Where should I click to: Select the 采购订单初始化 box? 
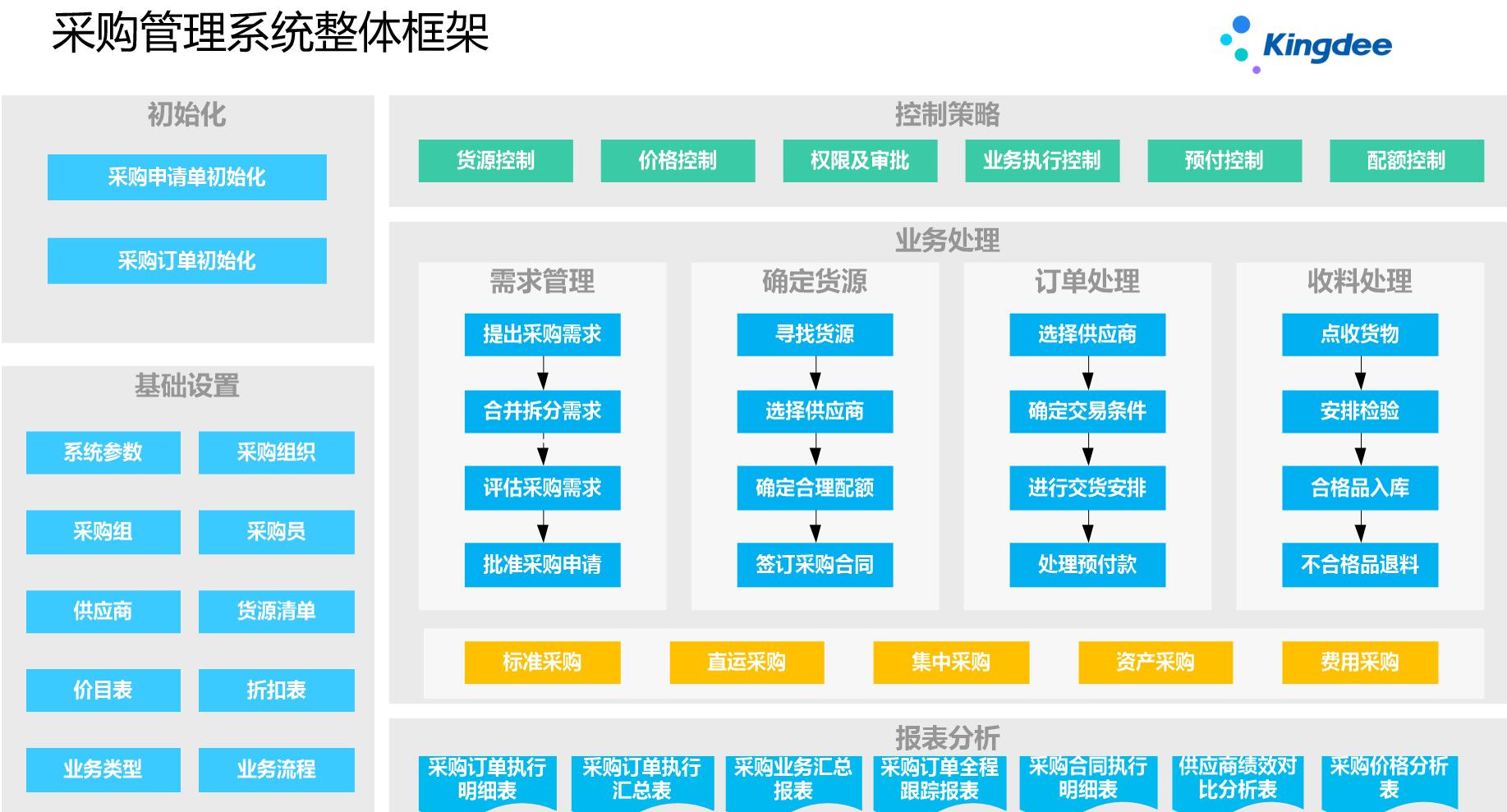pyautogui.click(x=186, y=261)
